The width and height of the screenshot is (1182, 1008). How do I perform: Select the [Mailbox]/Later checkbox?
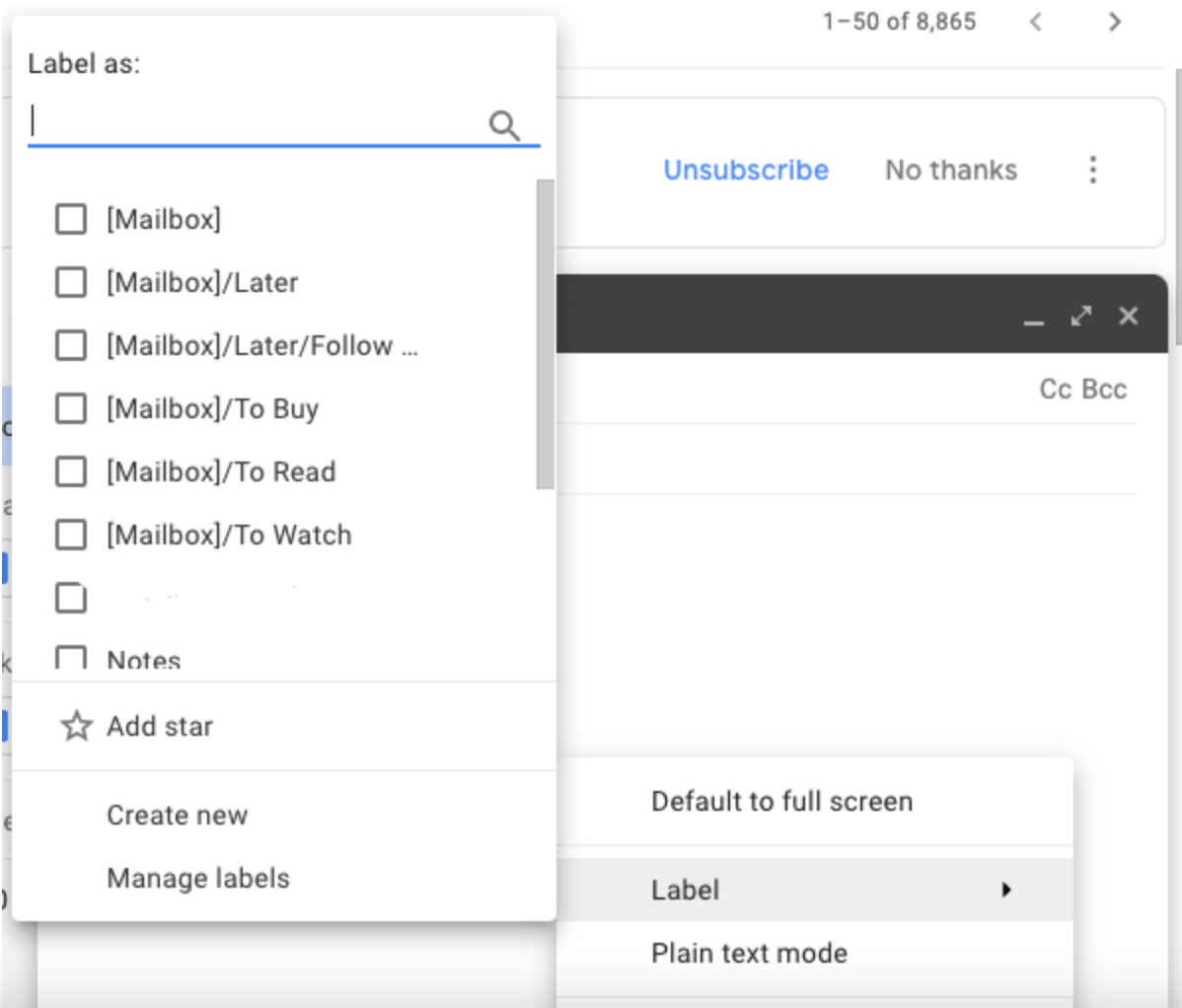(71, 282)
